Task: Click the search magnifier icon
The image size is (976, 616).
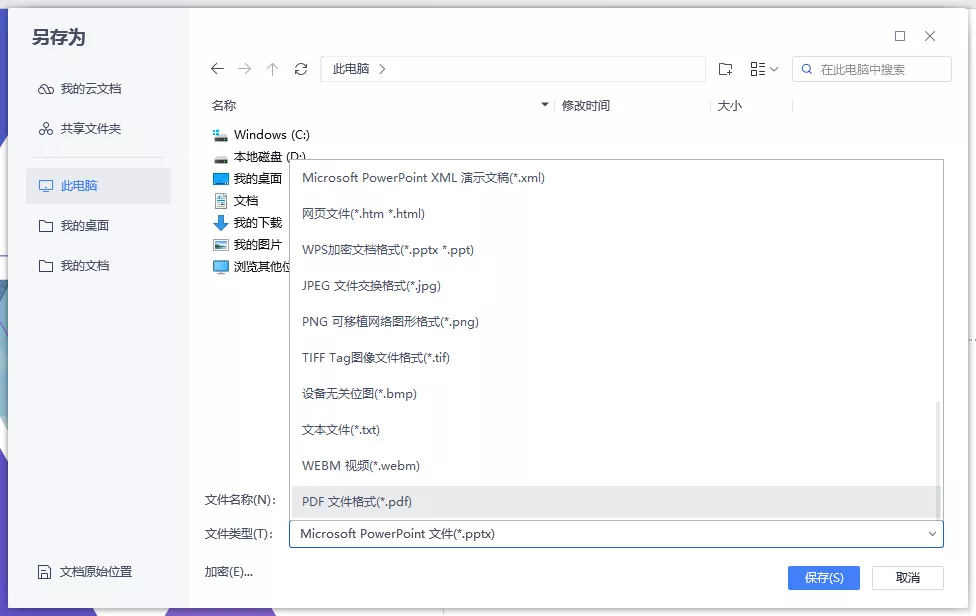Action: [x=807, y=69]
